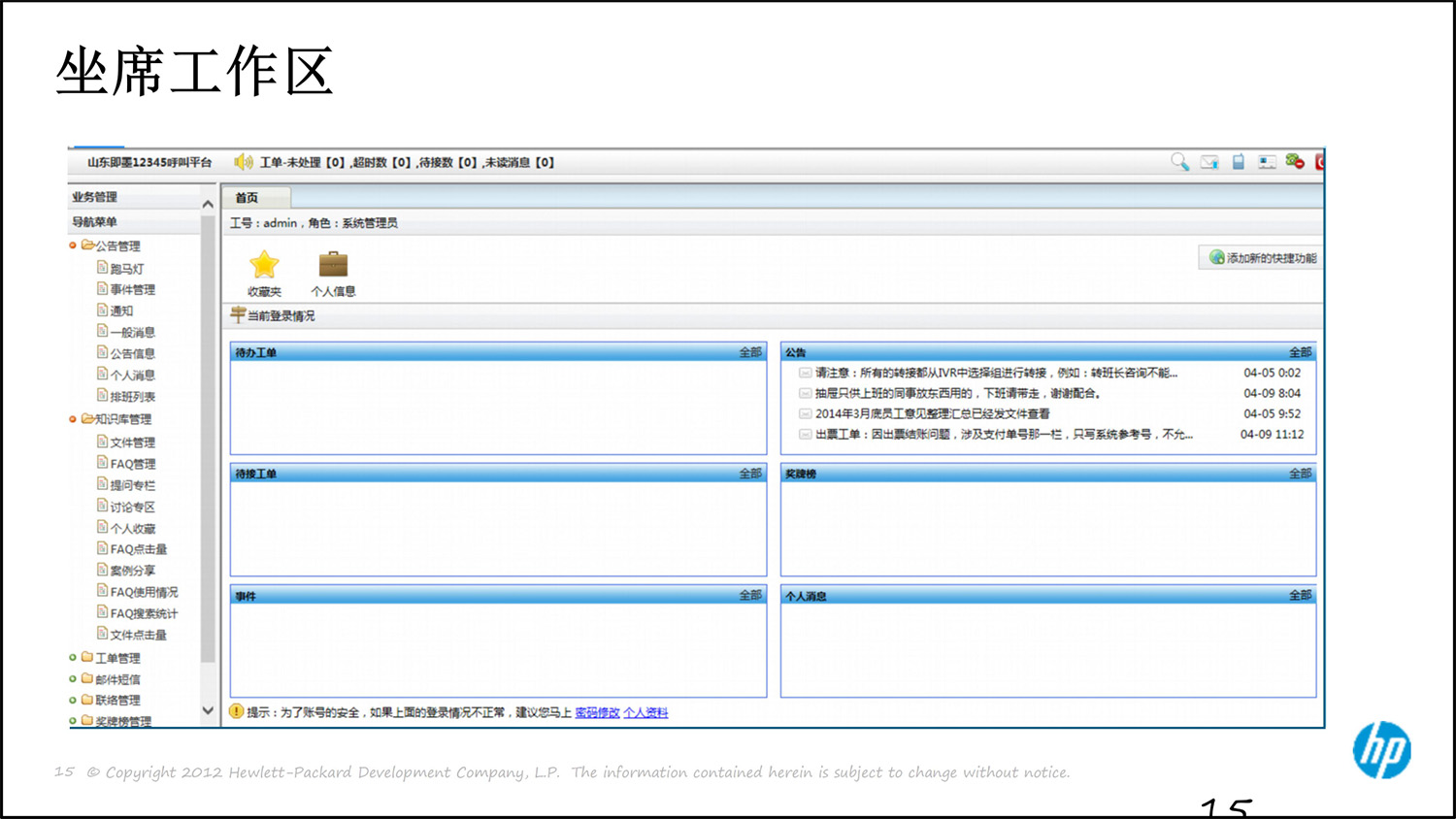Expand the 工单管理 folder in tree
Screen dimensions: 1456x819
tap(73, 658)
